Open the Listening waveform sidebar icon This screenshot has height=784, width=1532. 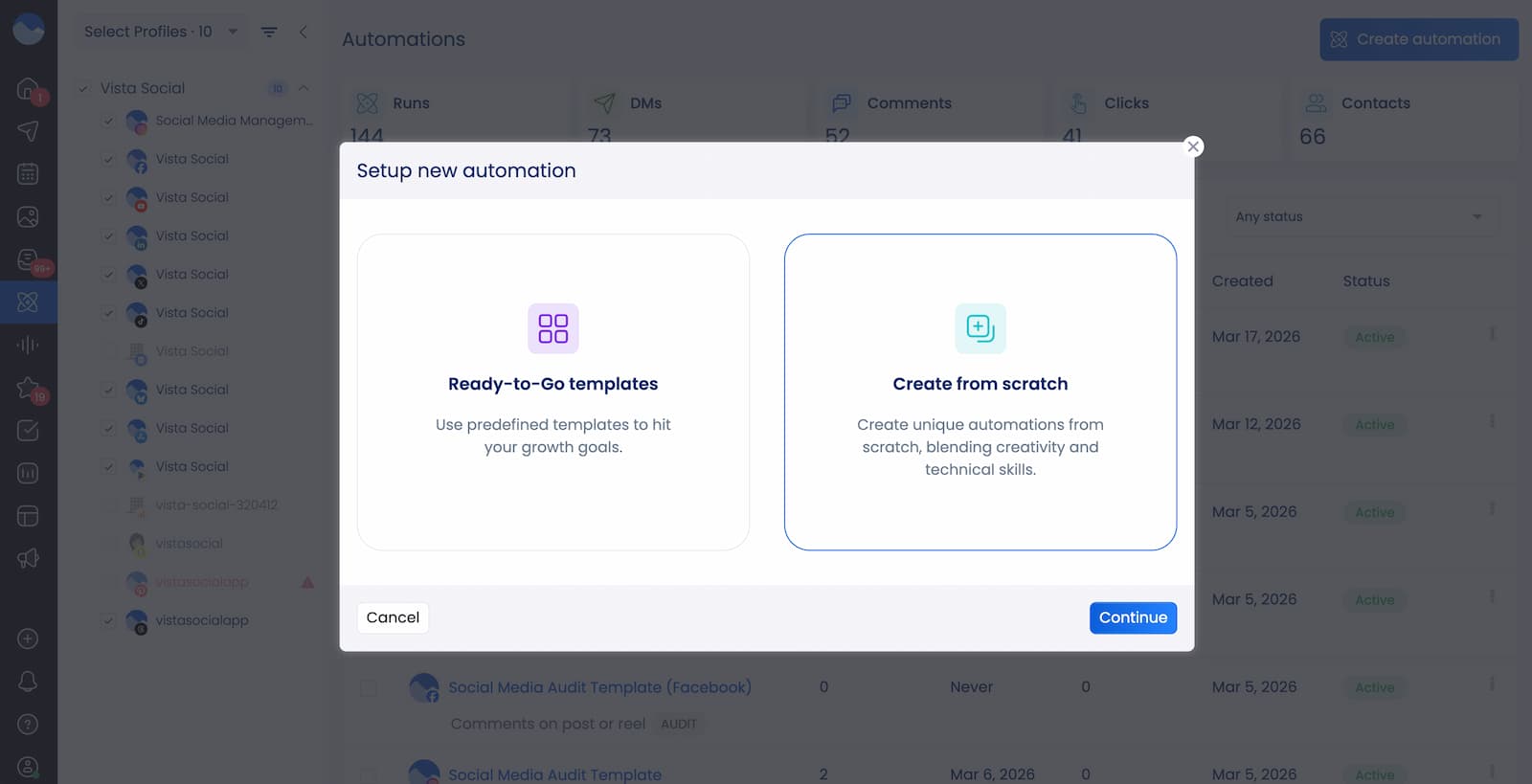pos(28,345)
